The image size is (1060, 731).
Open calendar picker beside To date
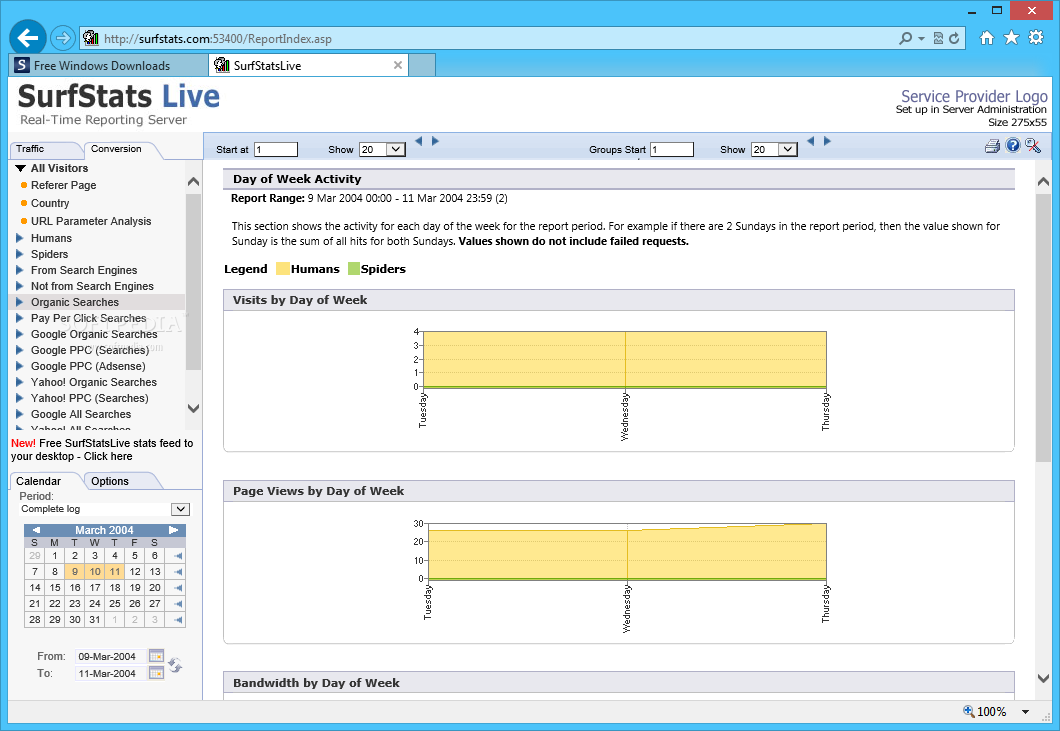[x=156, y=673]
